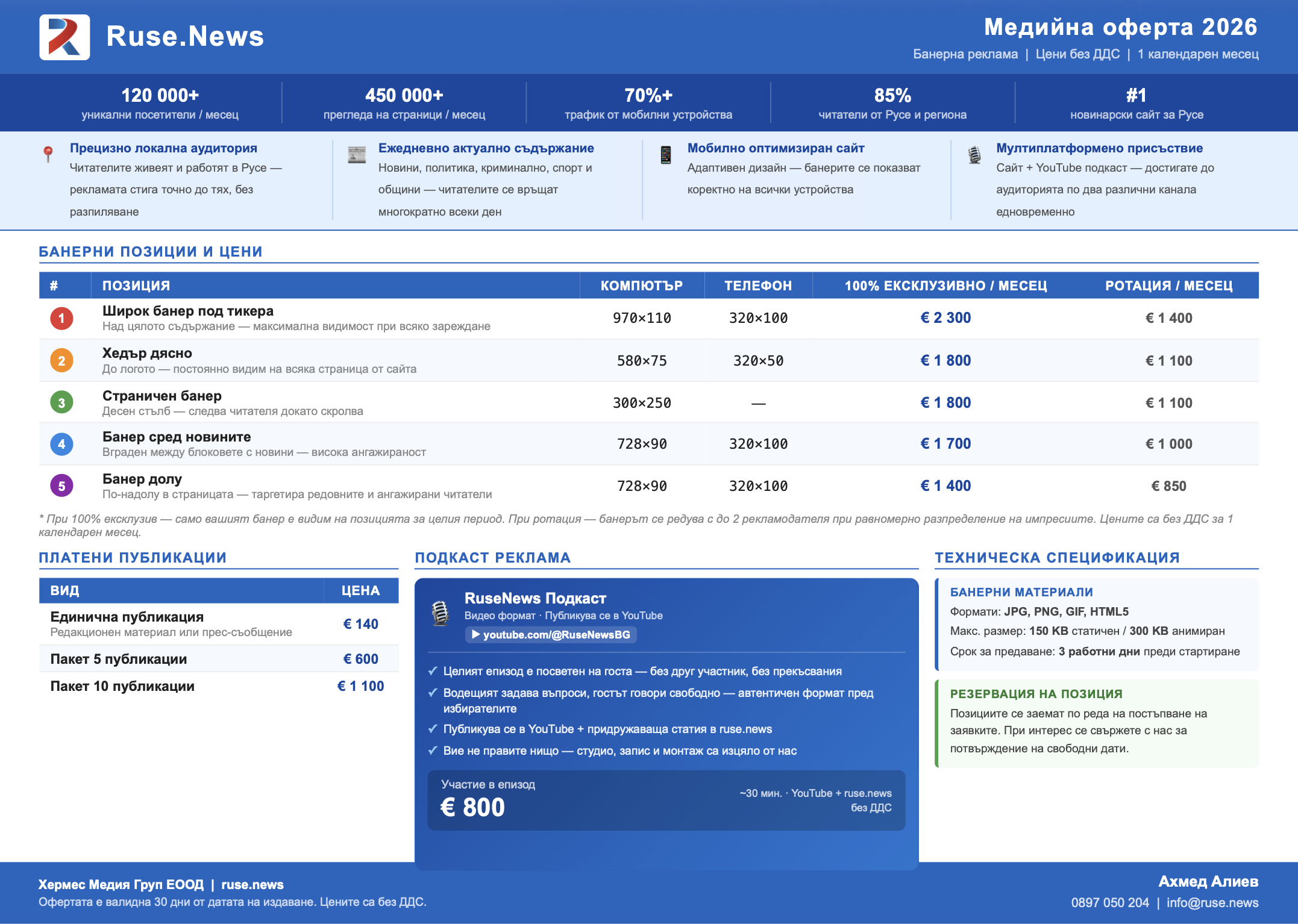Click the purple number 5 position badge
Screen dimensions: 1298x924
(x=61, y=485)
